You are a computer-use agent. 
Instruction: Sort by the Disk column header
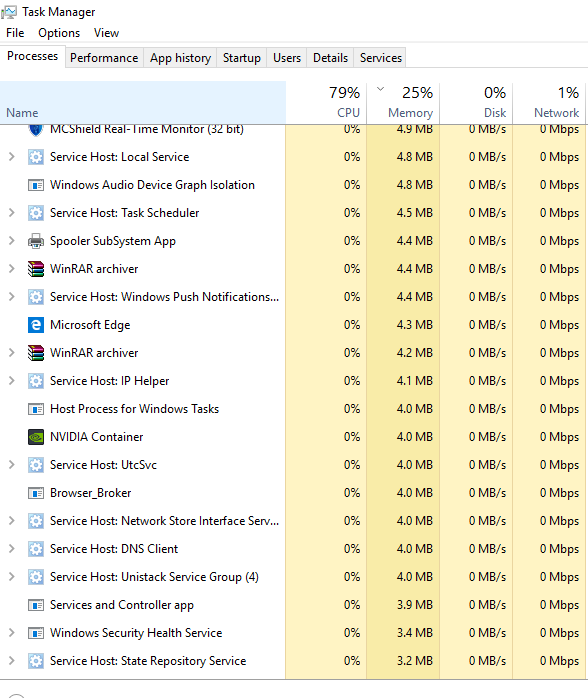476,103
